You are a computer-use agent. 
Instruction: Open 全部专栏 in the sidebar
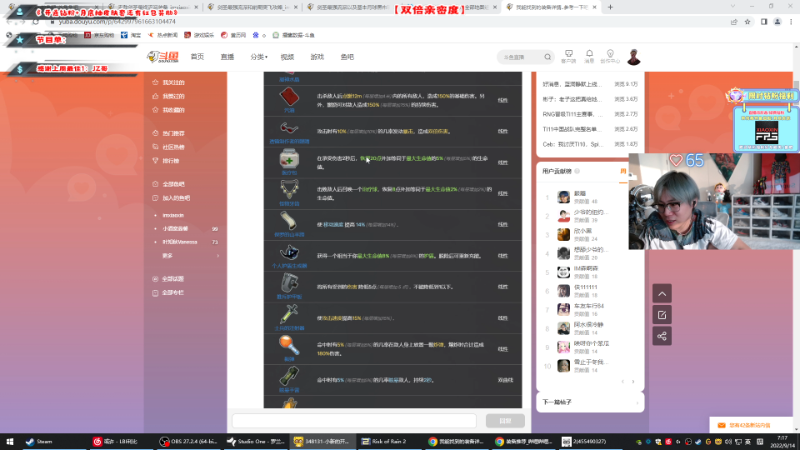172,292
